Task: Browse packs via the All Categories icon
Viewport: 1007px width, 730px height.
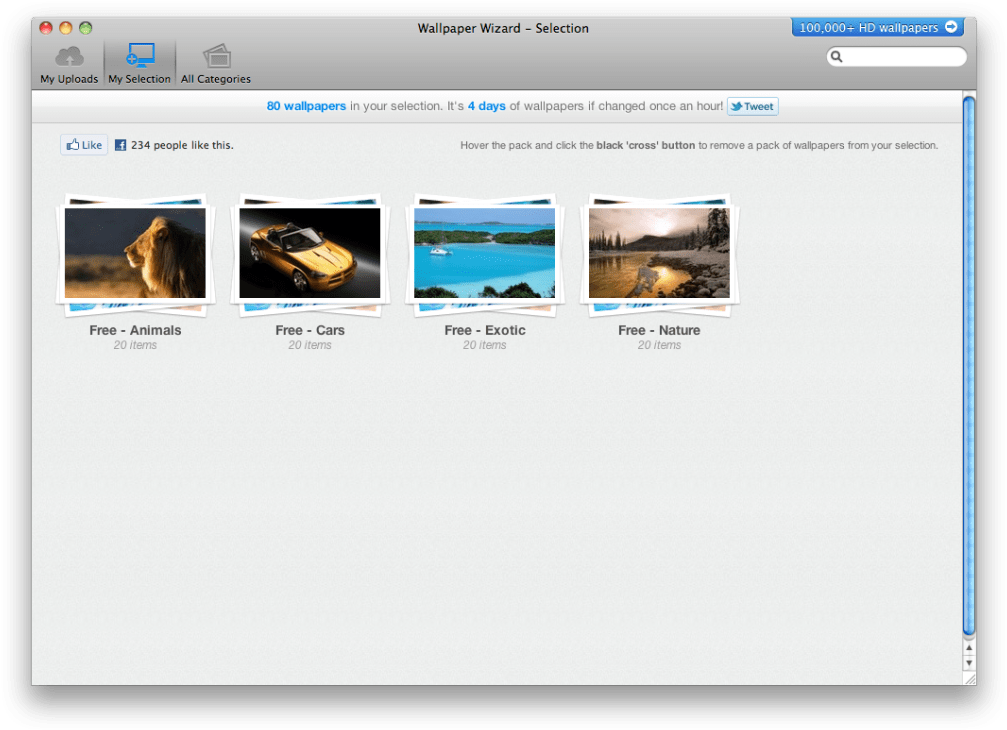Action: [215, 56]
